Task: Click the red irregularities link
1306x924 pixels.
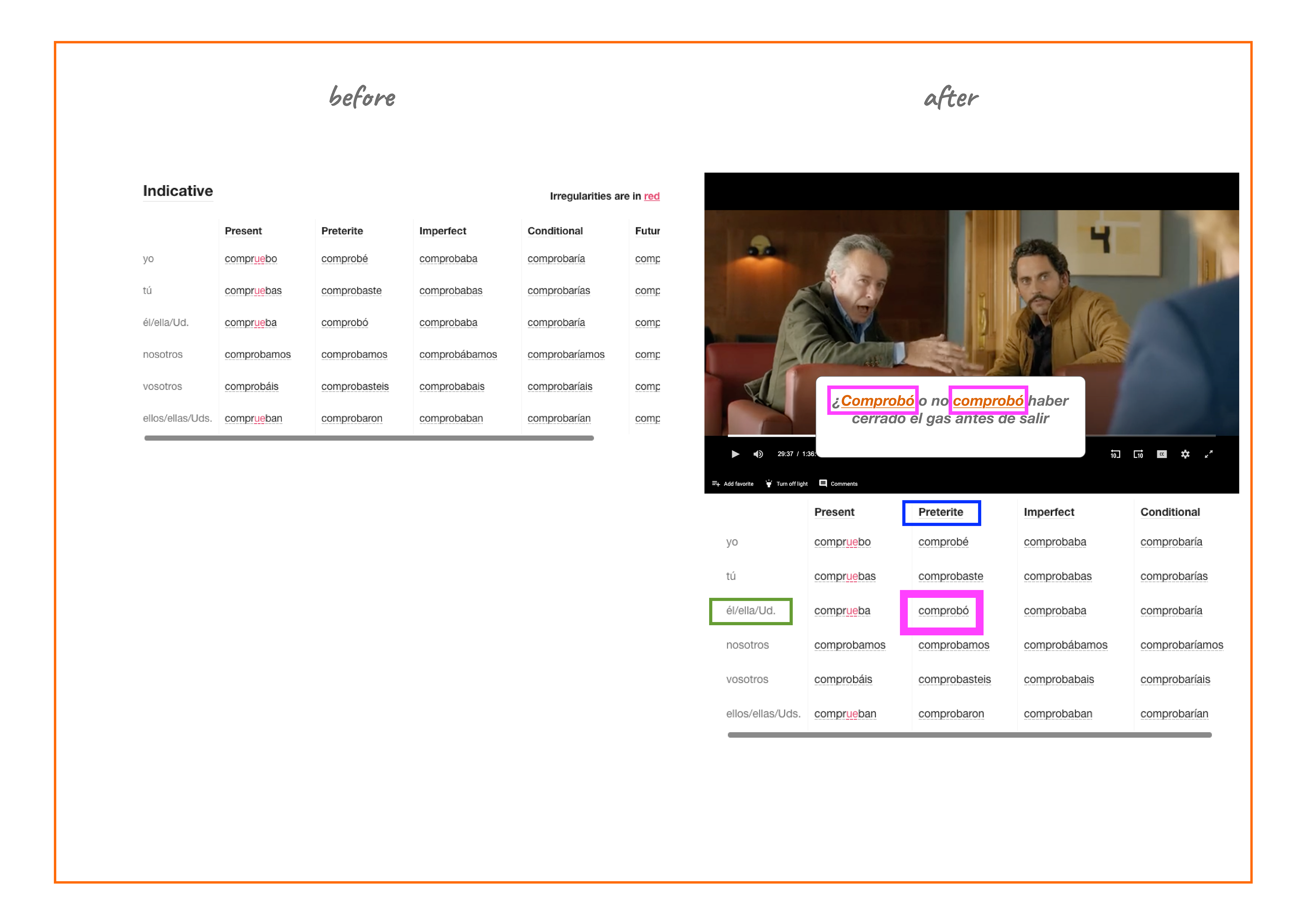Action: pos(651,196)
